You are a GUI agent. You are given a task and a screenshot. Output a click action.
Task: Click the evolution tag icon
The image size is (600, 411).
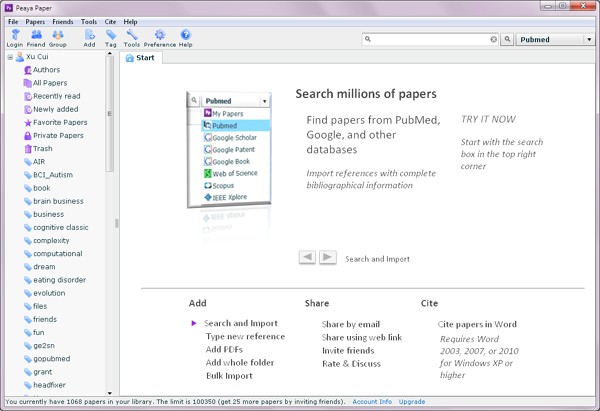[28, 293]
